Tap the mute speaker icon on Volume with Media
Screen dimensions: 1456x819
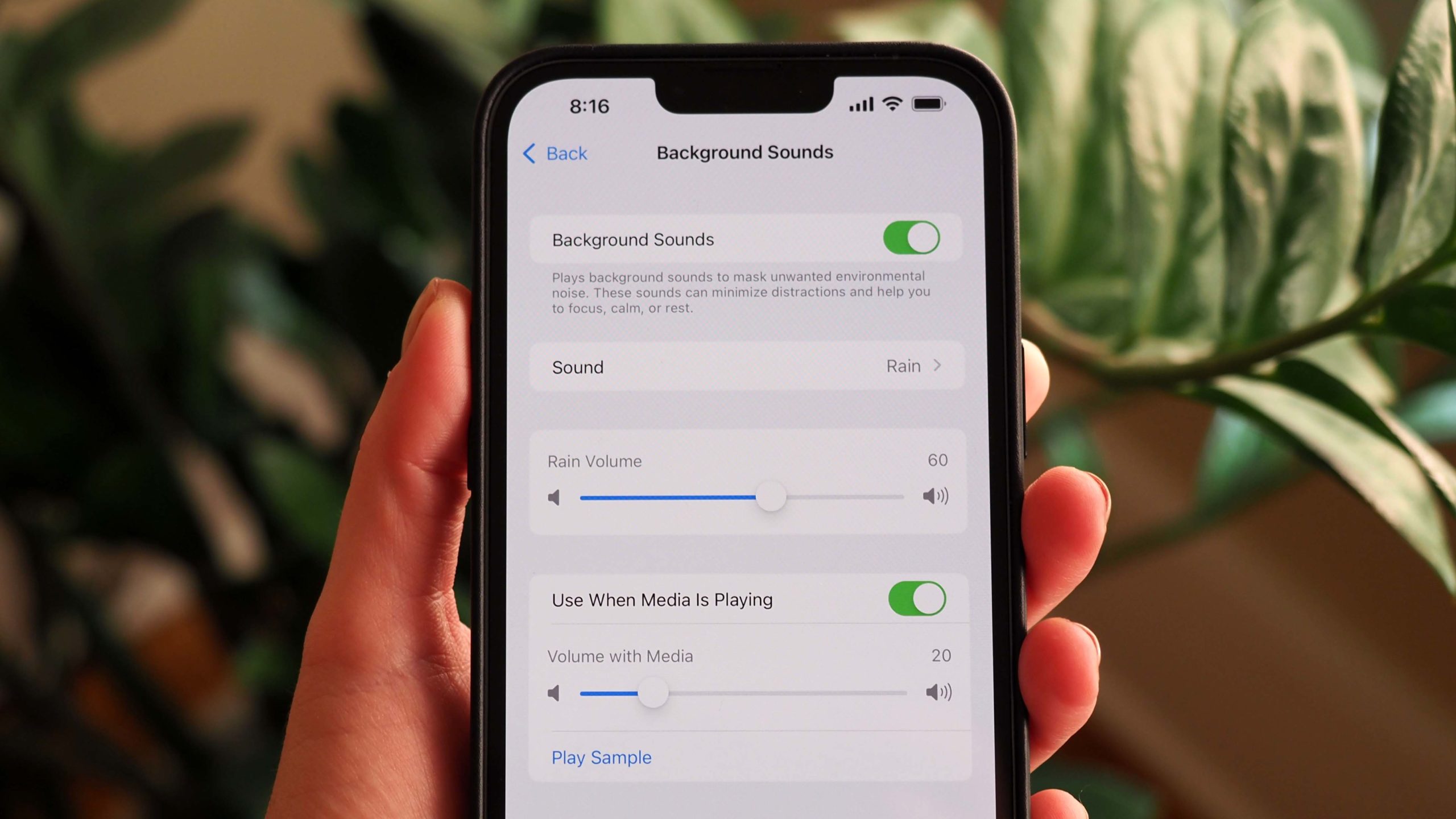[555, 693]
